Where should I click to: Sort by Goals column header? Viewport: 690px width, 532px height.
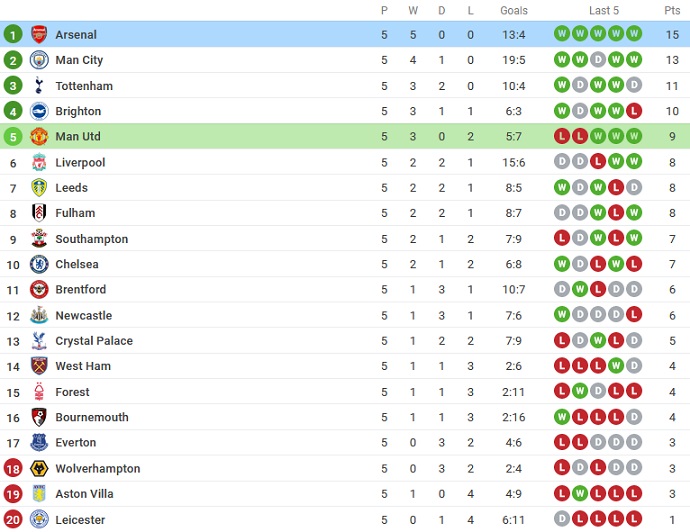[514, 10]
